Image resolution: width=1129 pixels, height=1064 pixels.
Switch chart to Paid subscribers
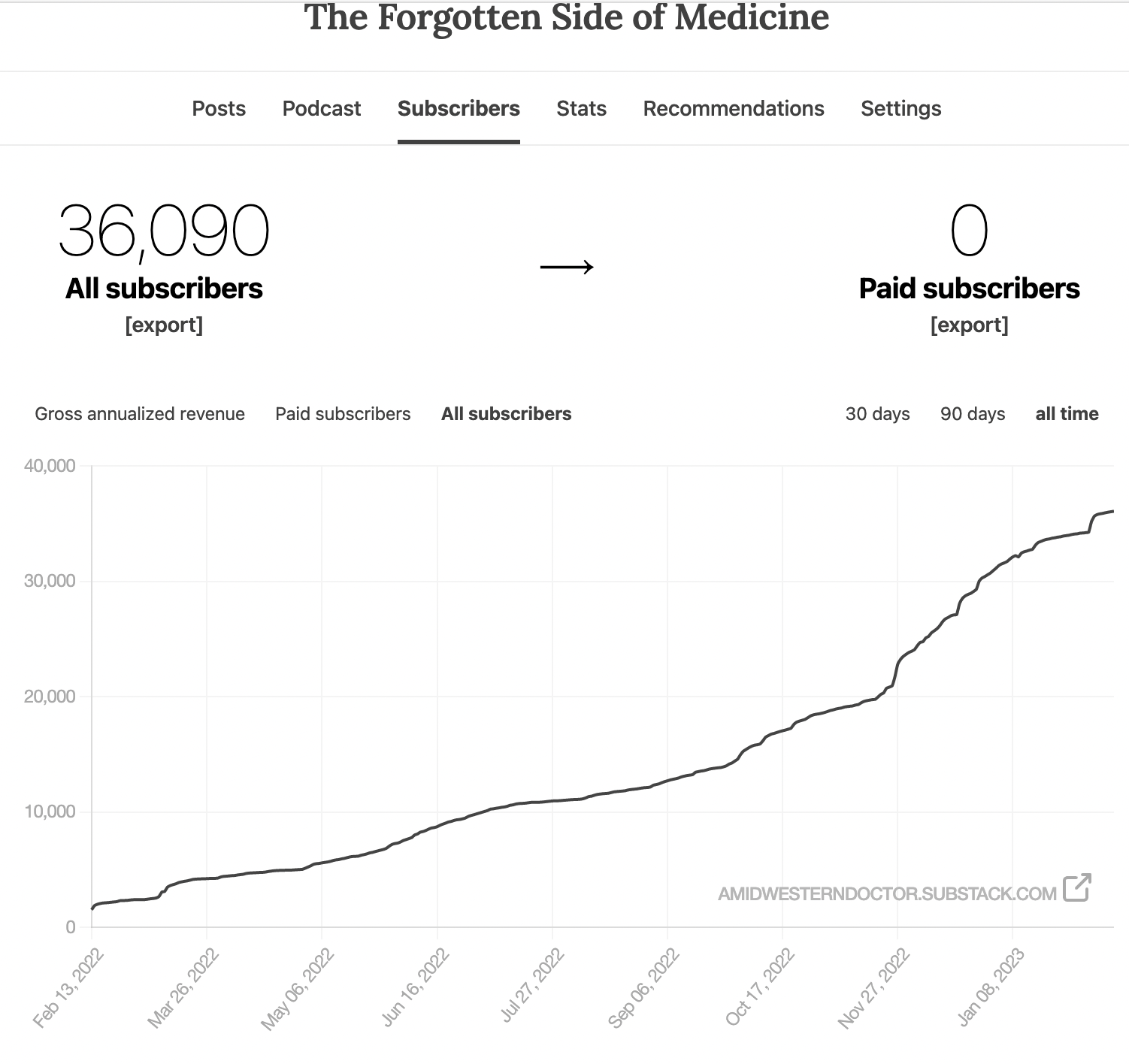[343, 414]
